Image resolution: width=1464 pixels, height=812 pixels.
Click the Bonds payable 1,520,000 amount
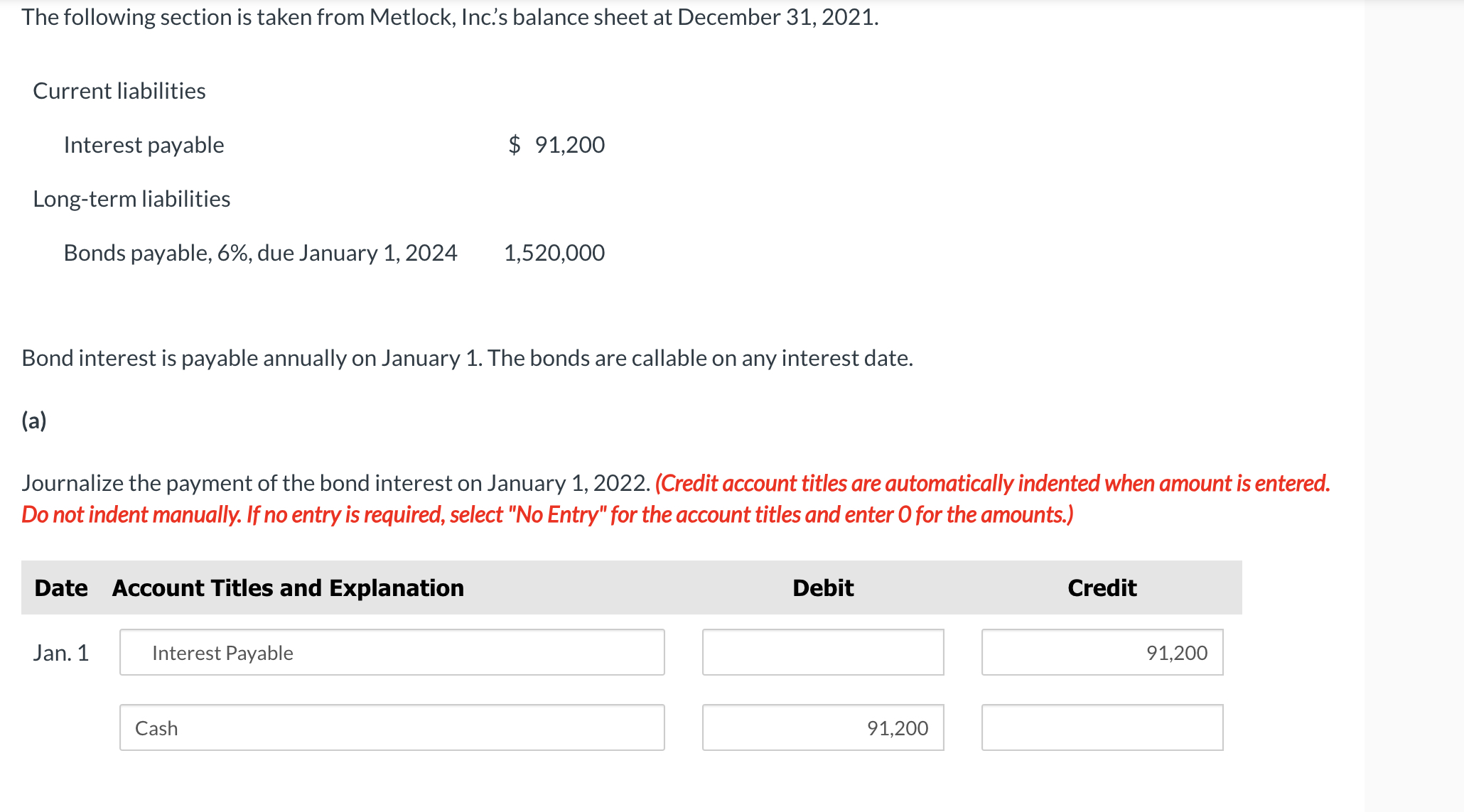click(554, 252)
